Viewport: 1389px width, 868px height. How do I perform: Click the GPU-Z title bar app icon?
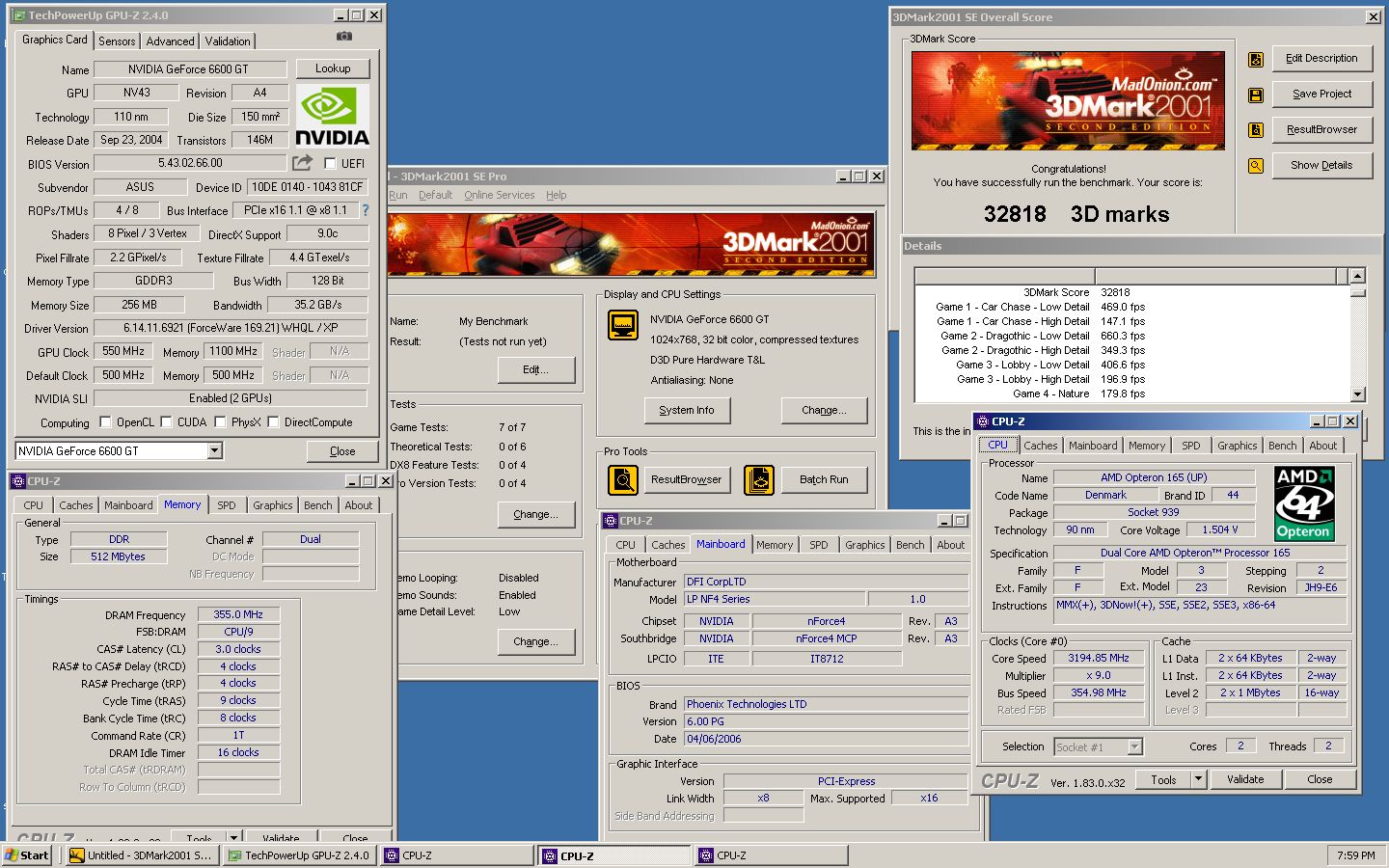pyautogui.click(x=19, y=15)
